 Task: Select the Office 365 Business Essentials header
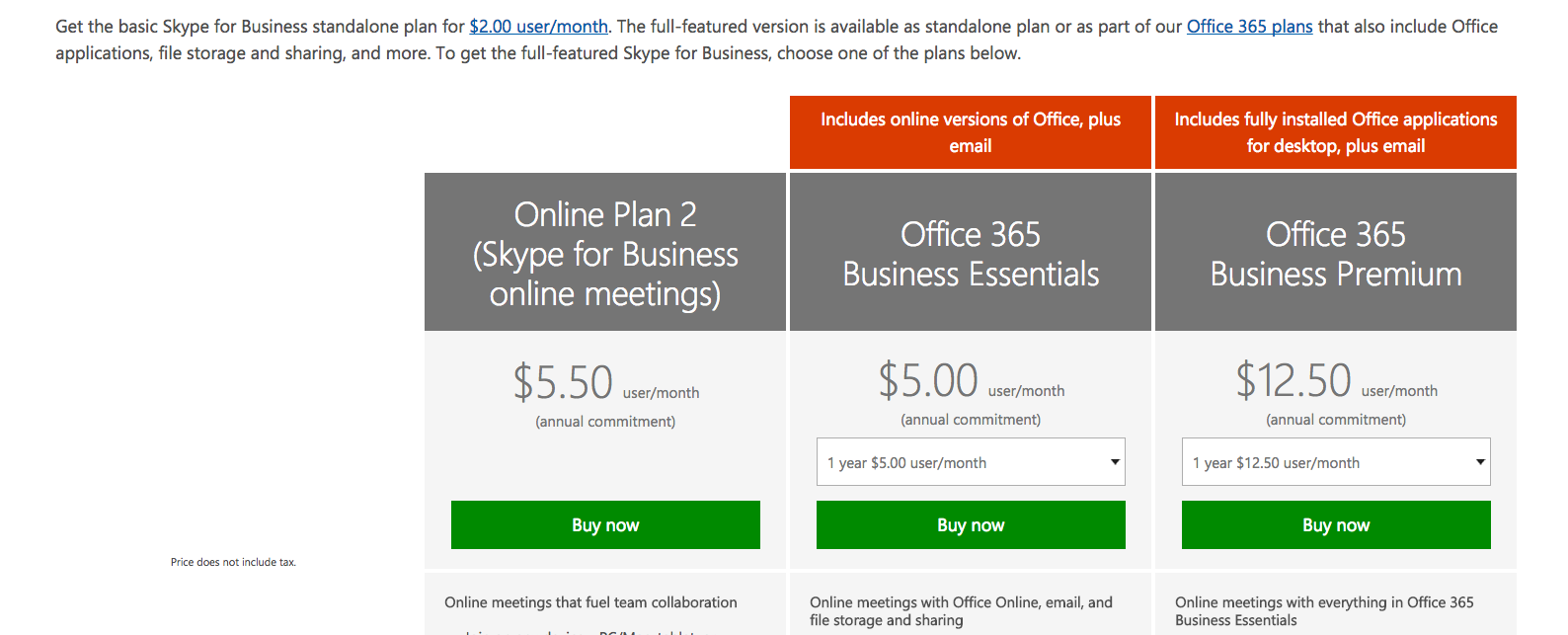(x=971, y=253)
